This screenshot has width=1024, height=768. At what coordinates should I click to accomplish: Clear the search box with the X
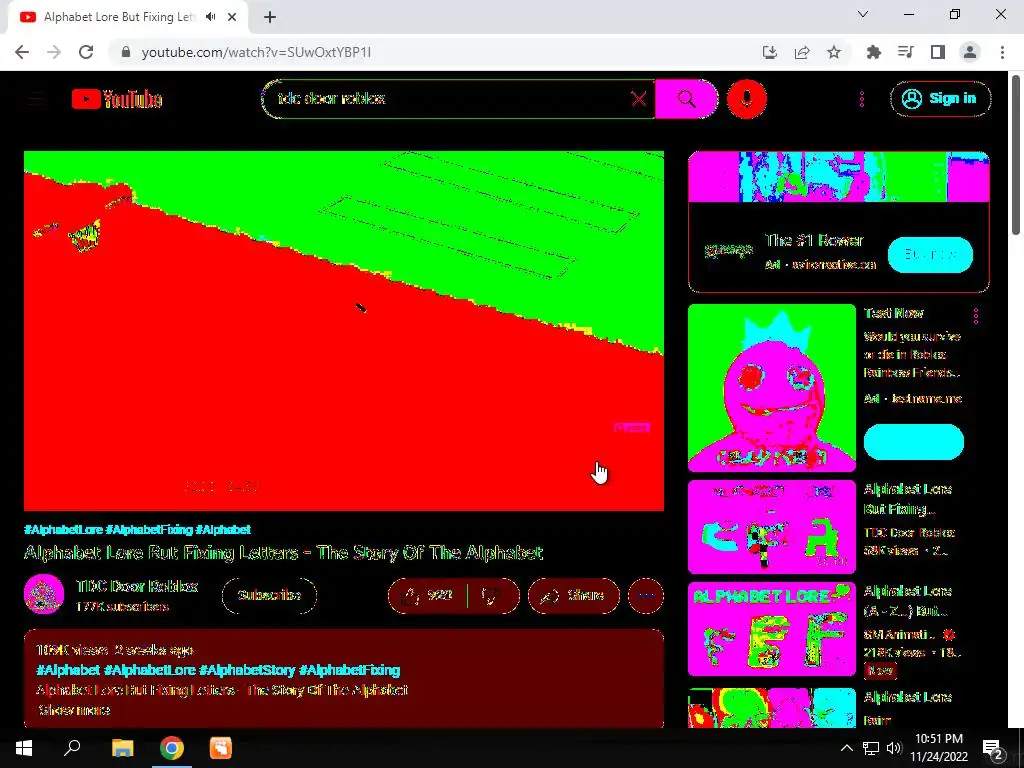[x=639, y=99]
